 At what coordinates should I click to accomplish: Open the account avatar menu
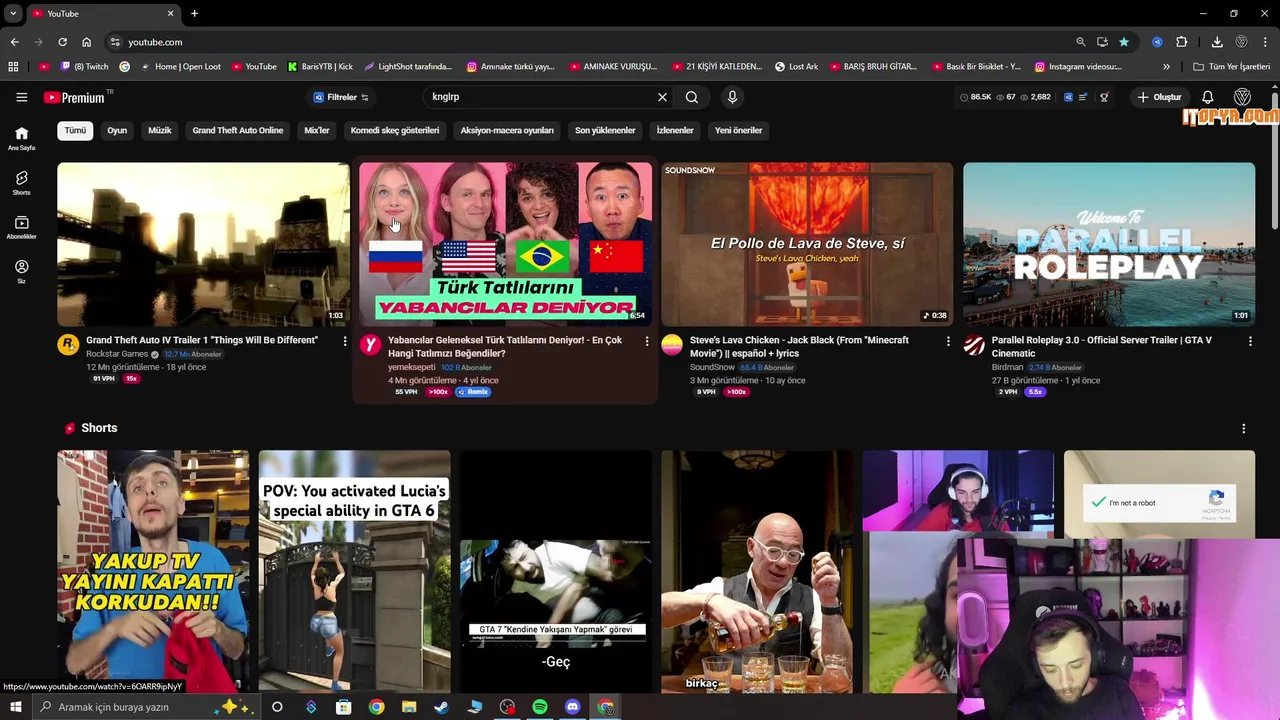pyautogui.click(x=1242, y=97)
